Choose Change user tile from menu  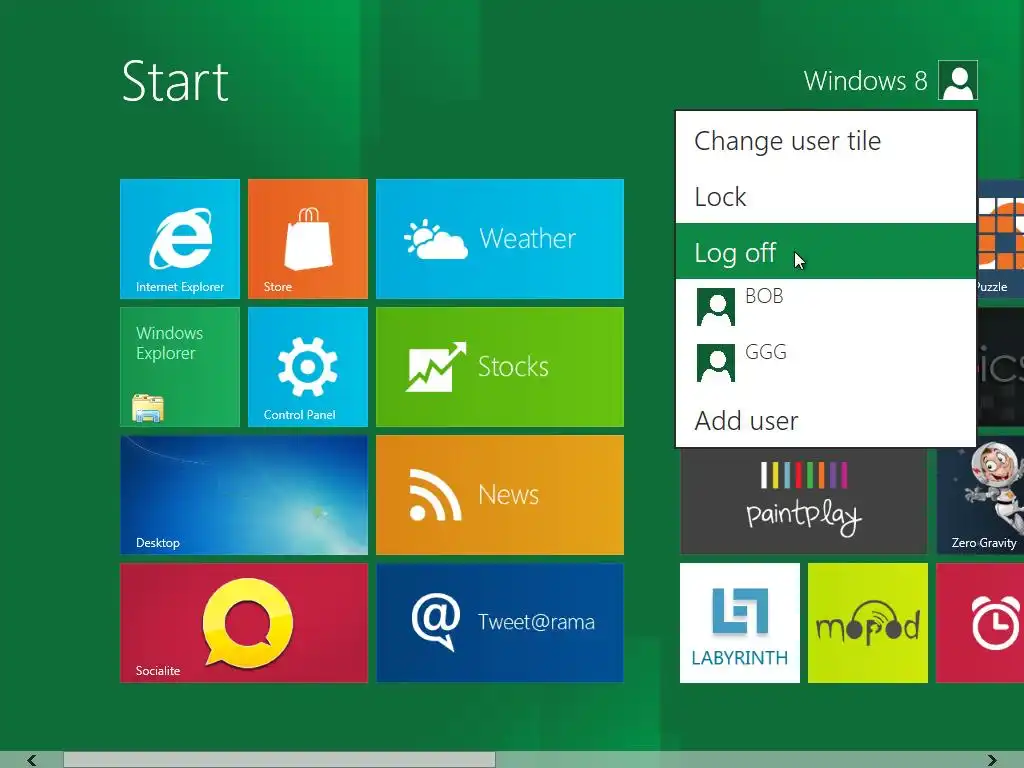825,140
